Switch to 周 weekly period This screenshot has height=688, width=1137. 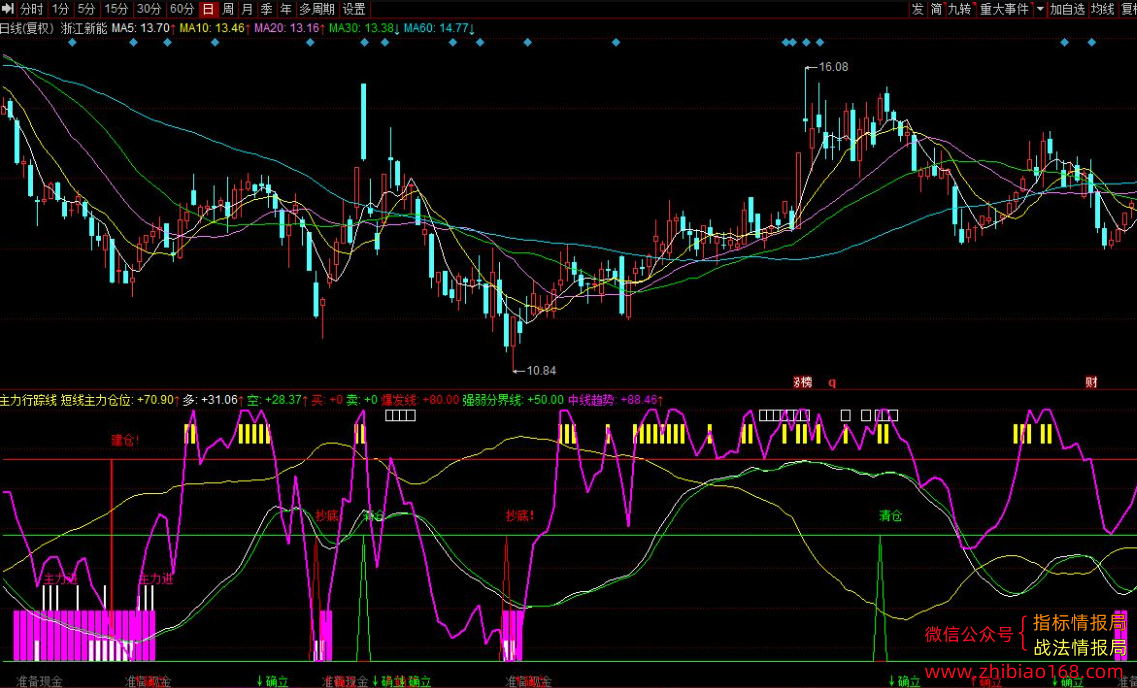228,9
